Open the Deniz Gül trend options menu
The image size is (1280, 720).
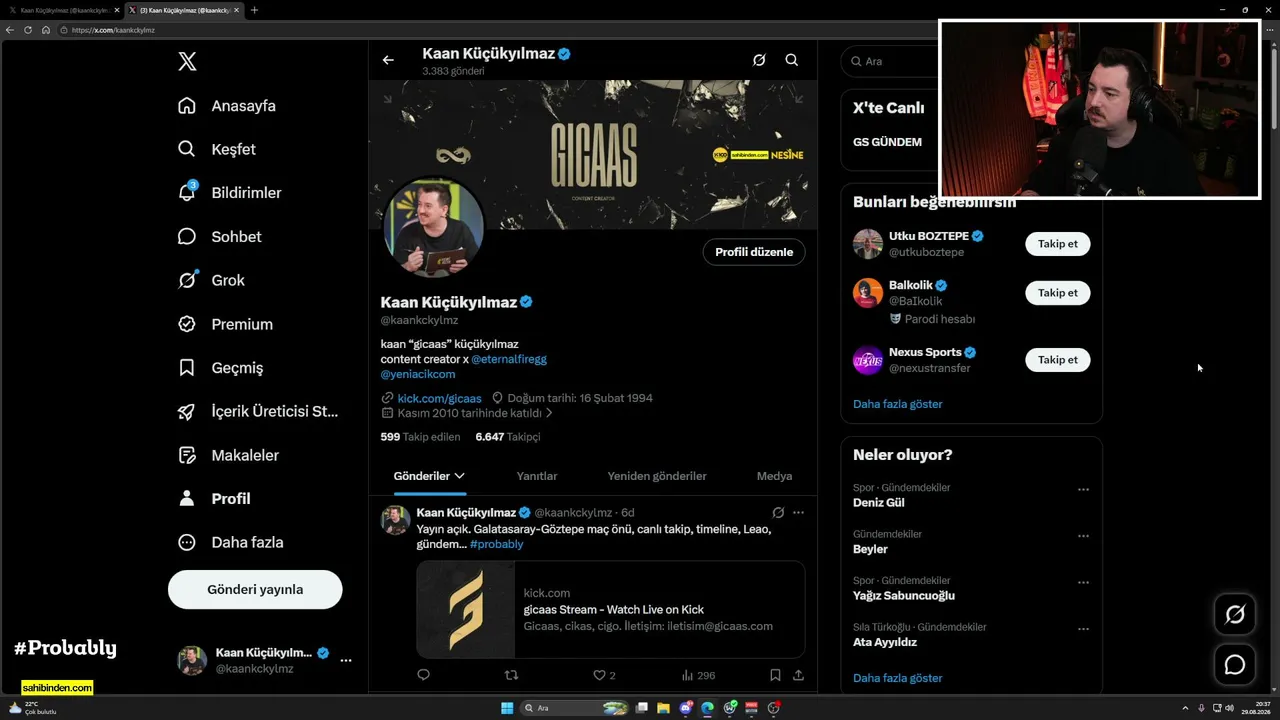tap(1083, 490)
